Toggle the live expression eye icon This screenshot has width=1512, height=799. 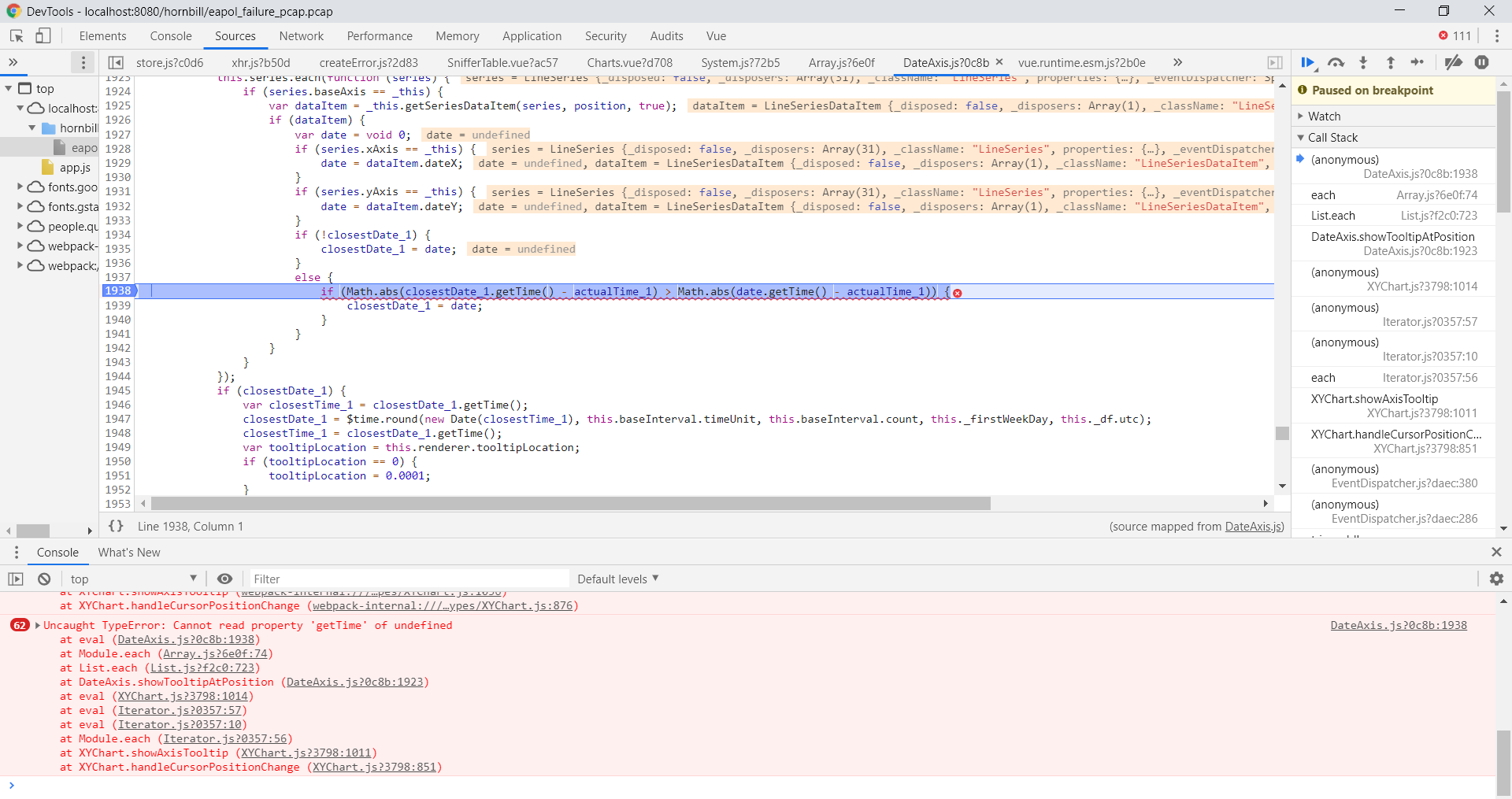224,579
